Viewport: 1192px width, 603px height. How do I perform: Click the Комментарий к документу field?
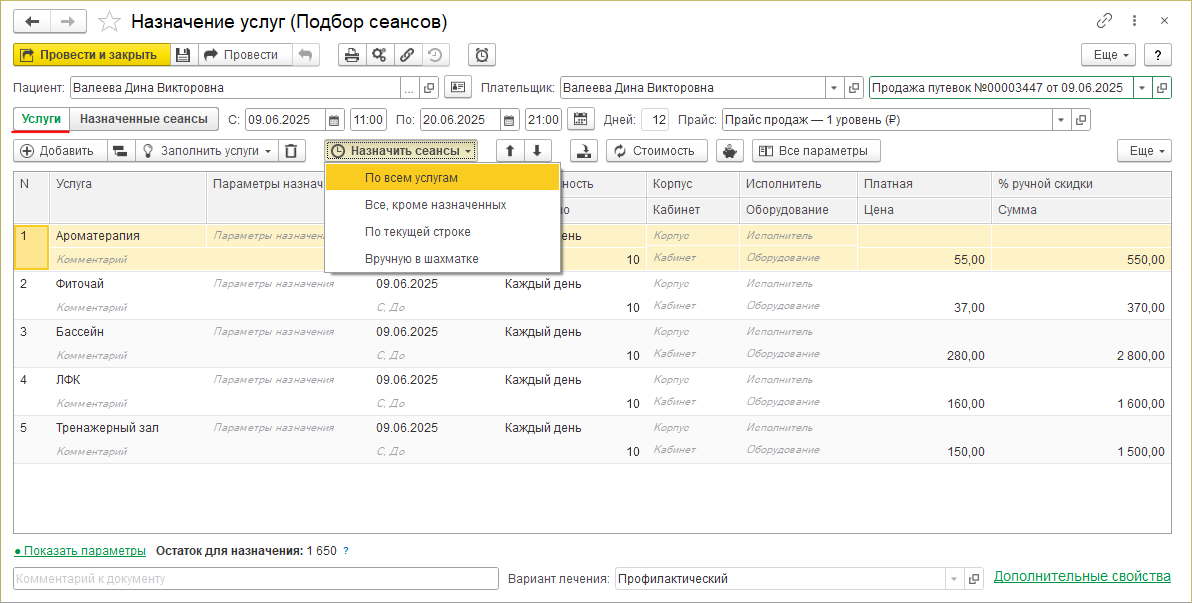click(255, 579)
